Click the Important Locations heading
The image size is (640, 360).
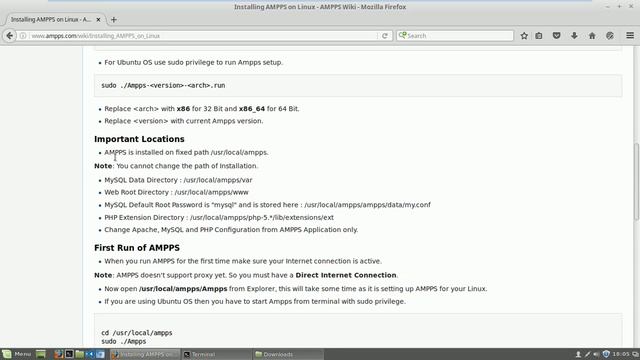[139, 139]
